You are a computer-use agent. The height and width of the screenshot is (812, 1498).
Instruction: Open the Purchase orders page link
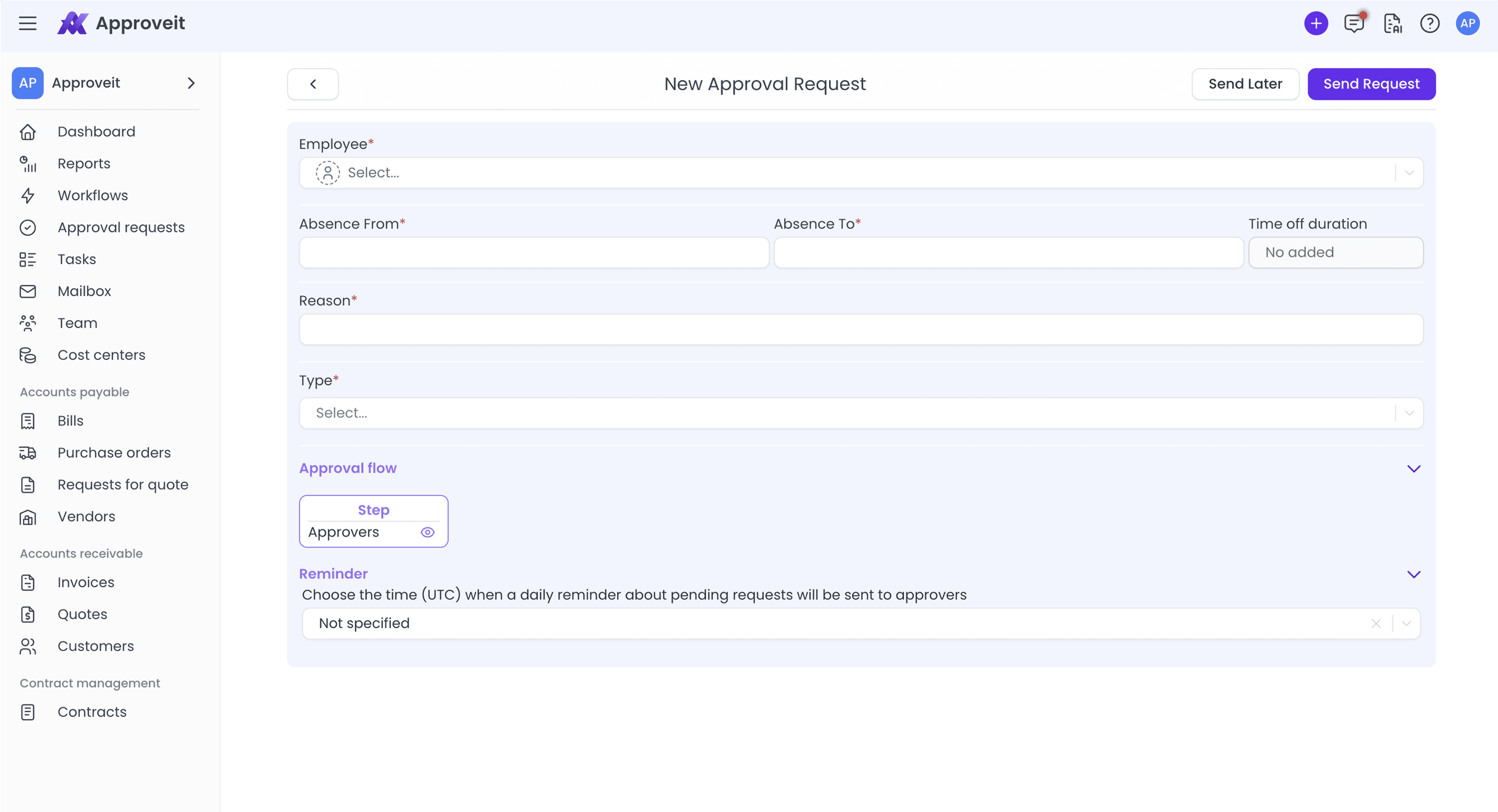pos(114,452)
